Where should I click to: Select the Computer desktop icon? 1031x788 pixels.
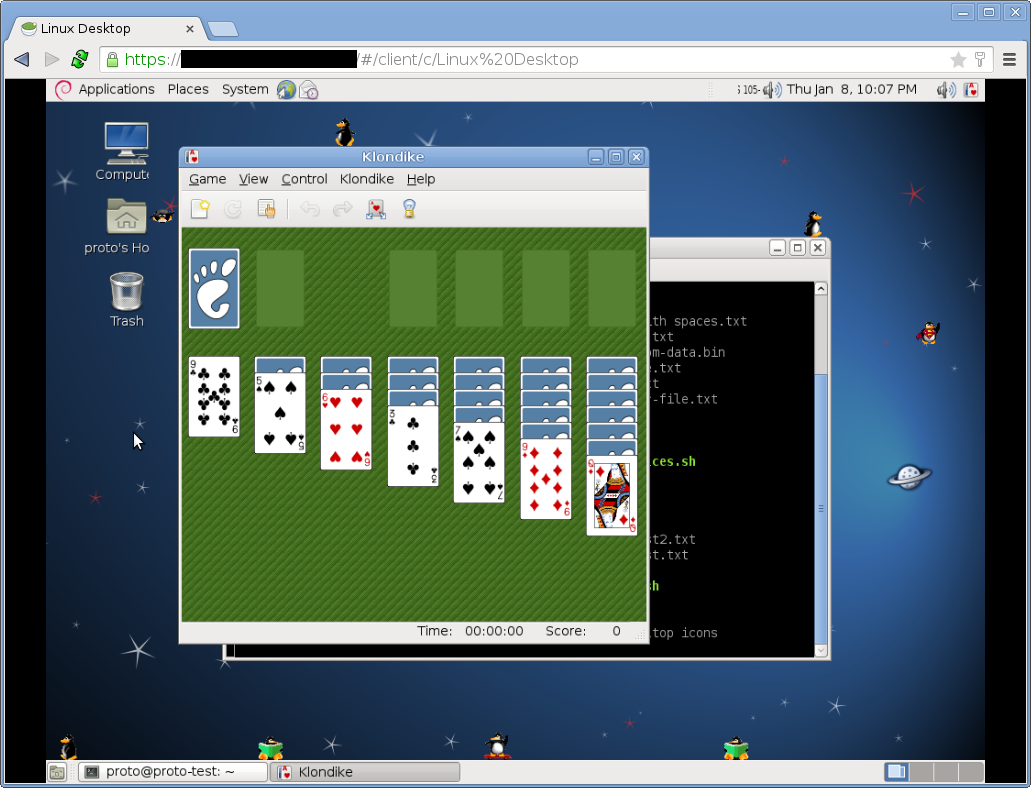(x=125, y=152)
